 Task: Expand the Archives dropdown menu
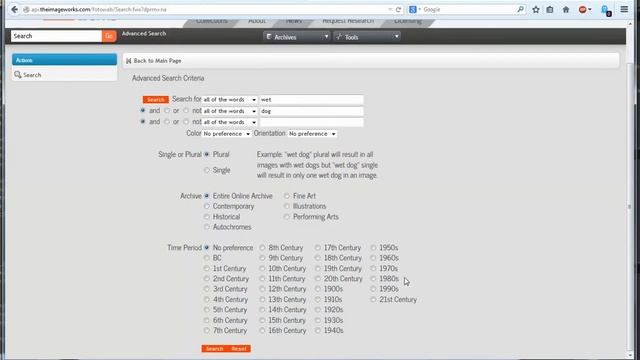point(297,37)
